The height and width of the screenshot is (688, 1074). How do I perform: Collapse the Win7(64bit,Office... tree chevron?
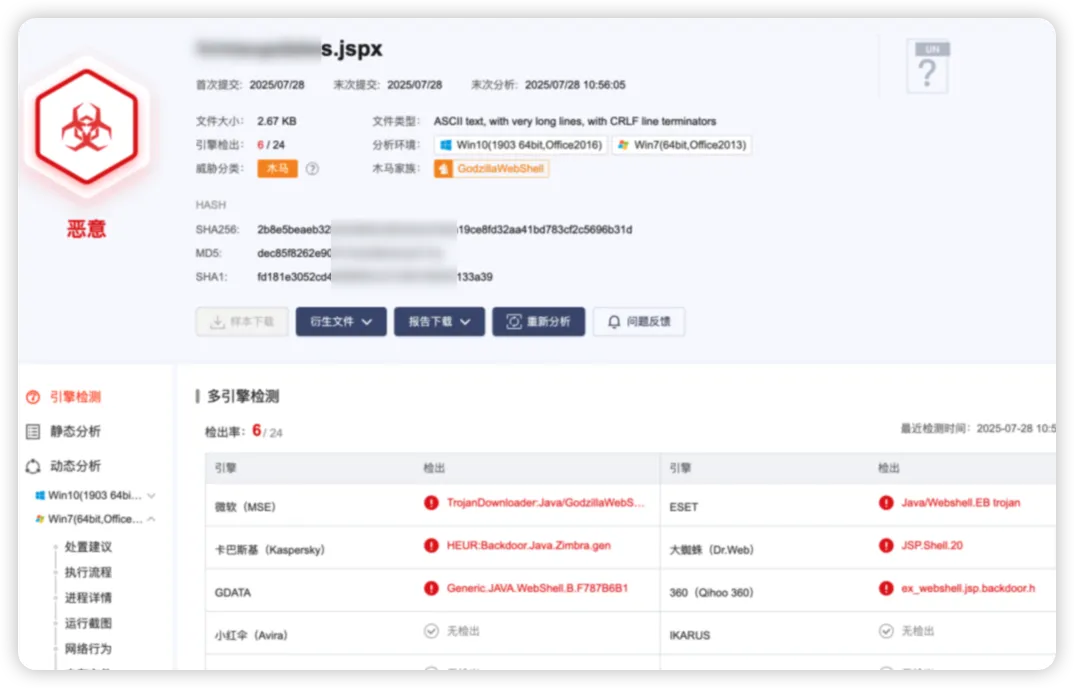151,519
